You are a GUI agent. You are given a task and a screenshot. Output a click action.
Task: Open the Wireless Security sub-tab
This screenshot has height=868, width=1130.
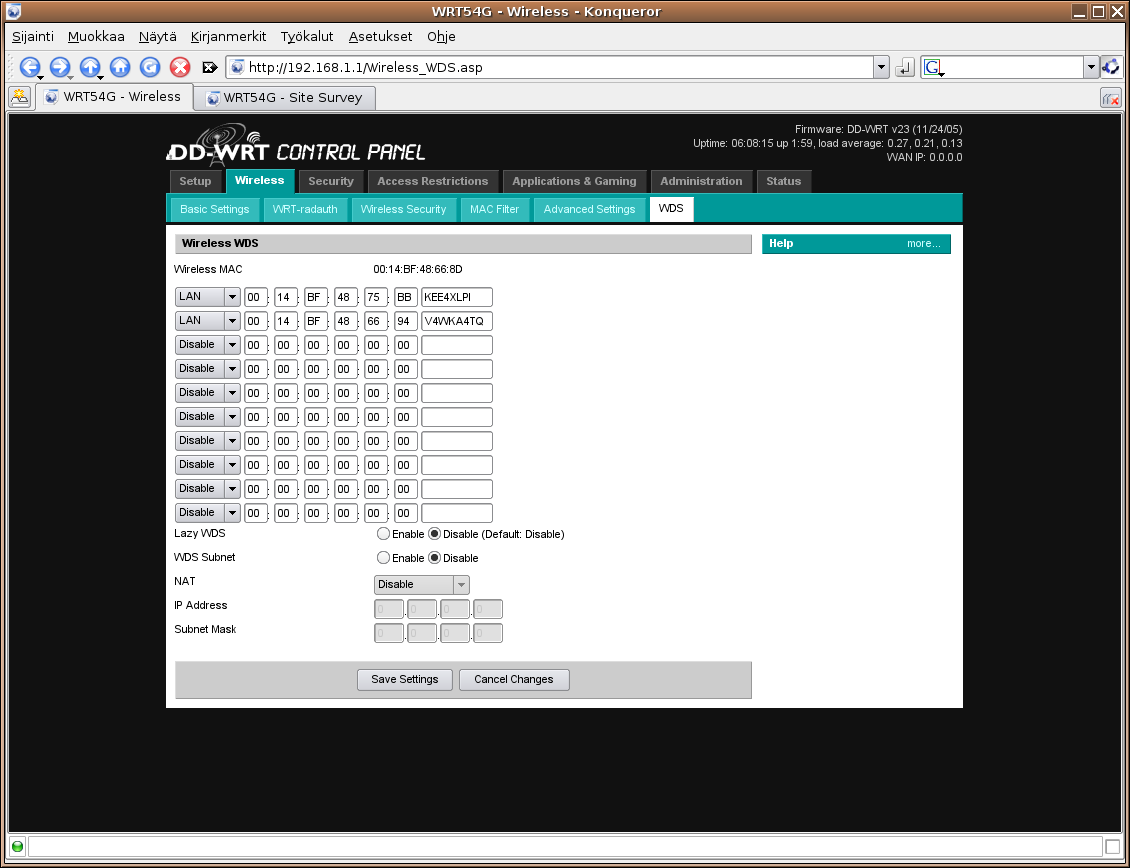pyautogui.click(x=403, y=209)
